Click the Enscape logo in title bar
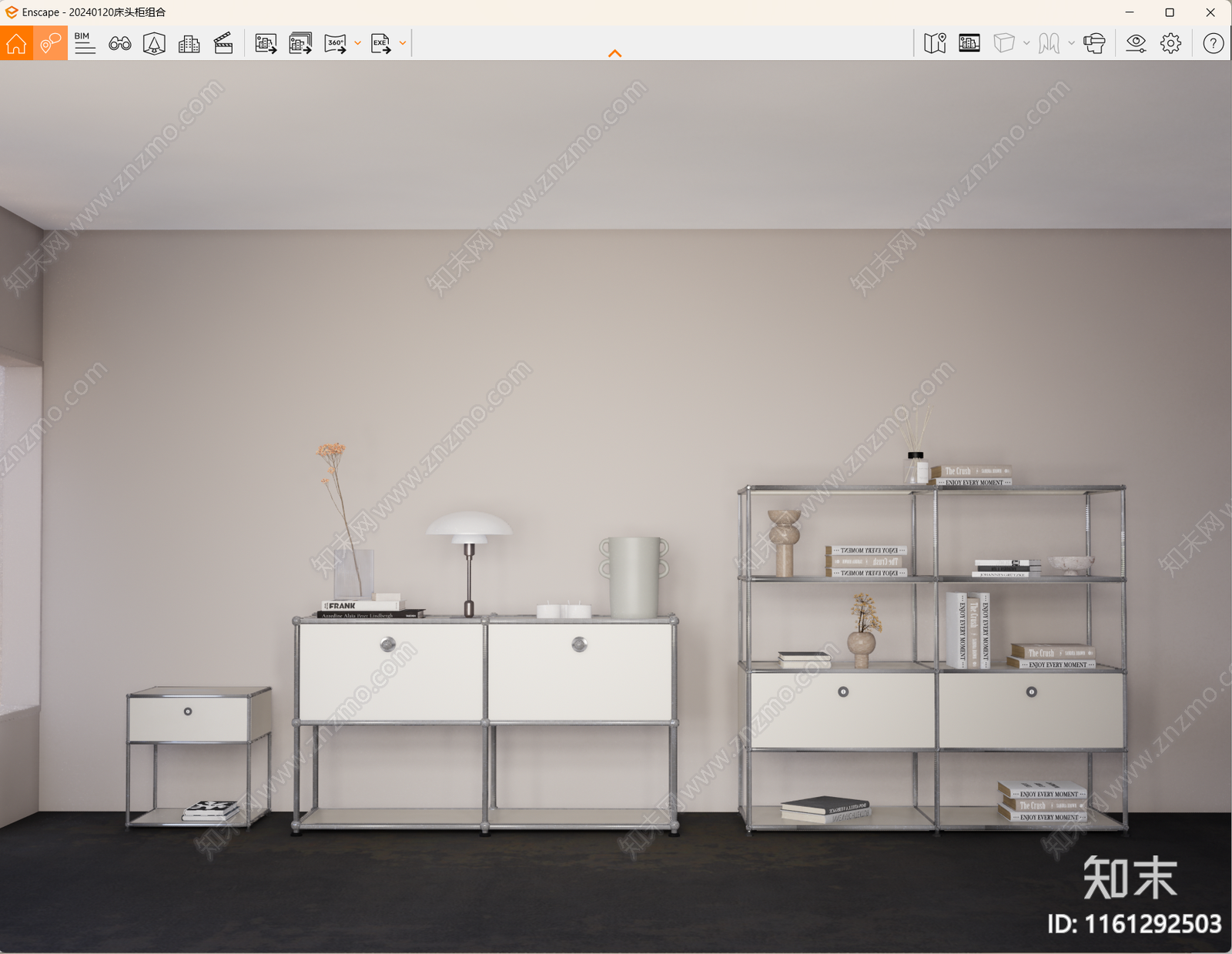 [x=11, y=12]
